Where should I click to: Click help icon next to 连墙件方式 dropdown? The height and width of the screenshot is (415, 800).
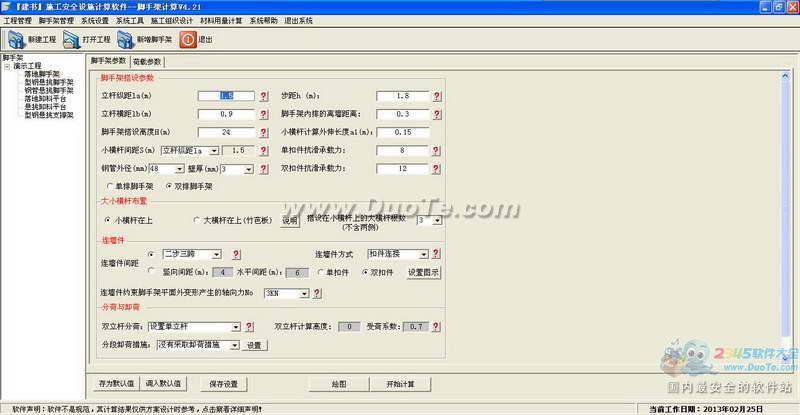tap(437, 254)
